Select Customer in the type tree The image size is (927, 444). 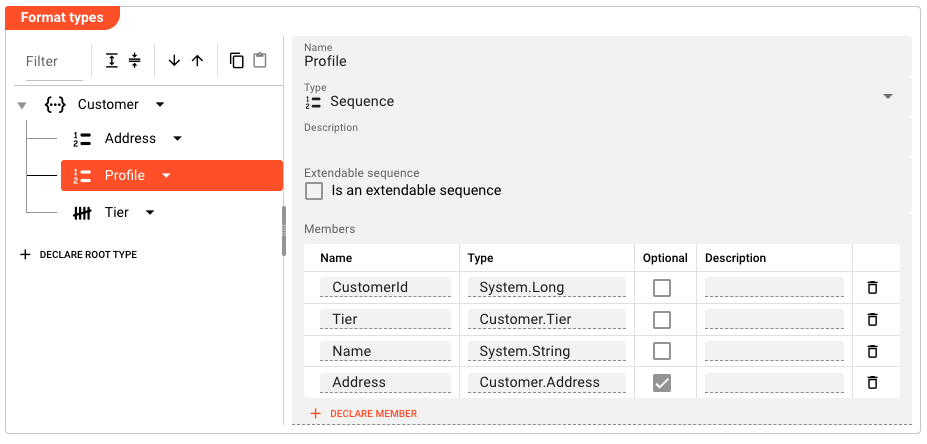(x=108, y=105)
